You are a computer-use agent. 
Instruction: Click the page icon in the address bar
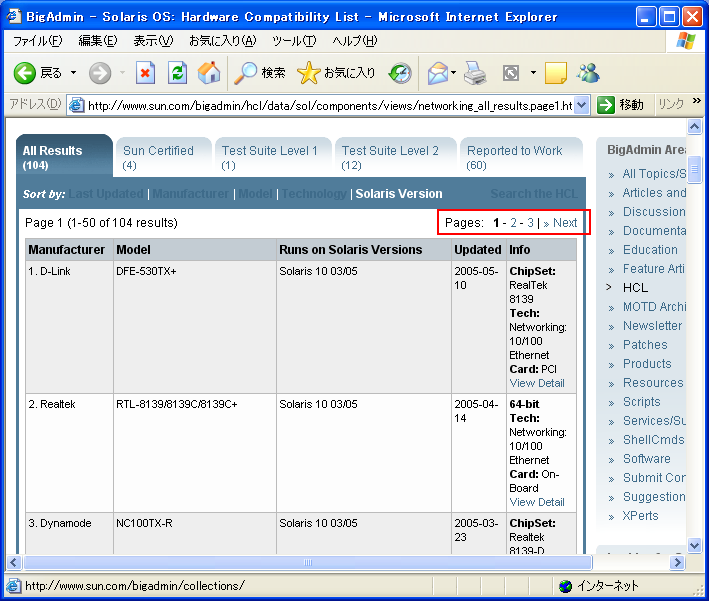tap(77, 105)
